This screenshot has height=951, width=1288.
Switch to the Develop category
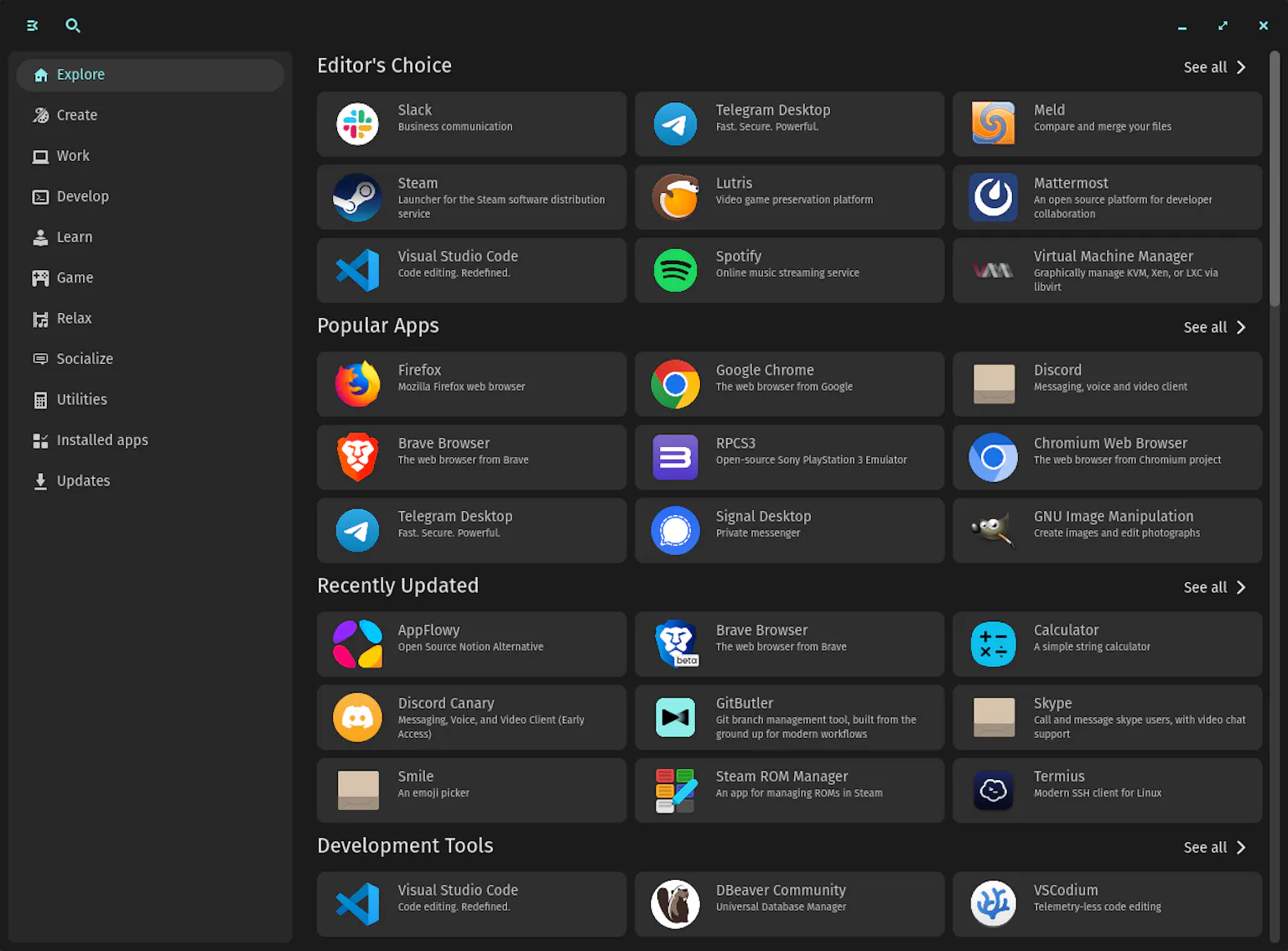[81, 196]
